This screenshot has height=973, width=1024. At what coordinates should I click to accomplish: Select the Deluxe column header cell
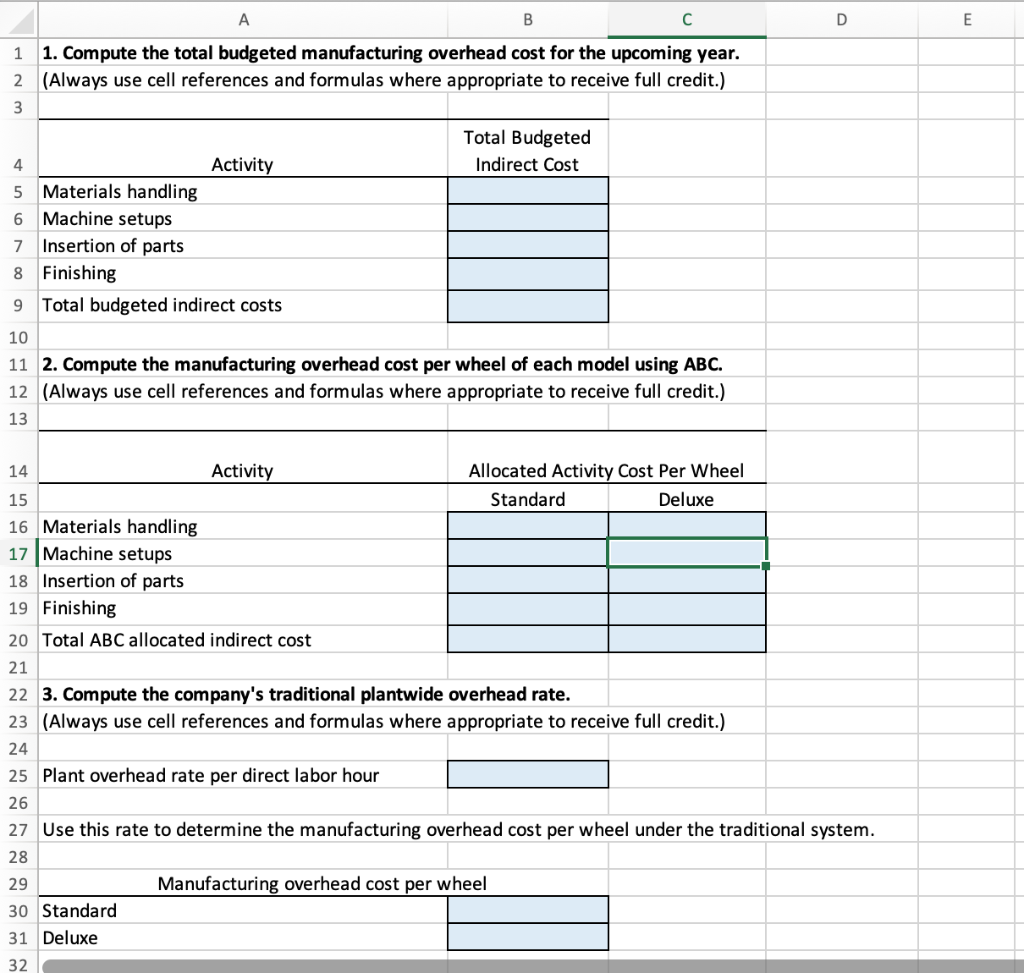click(686, 499)
